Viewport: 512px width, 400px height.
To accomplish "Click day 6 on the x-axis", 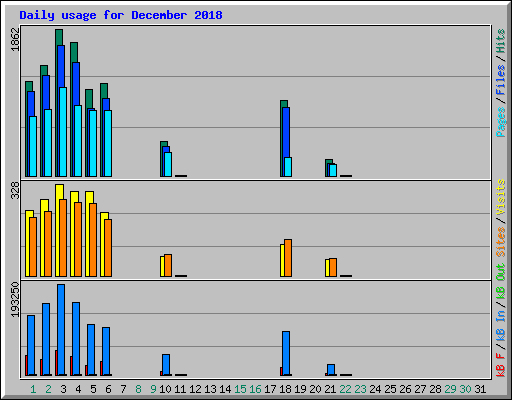I will (108, 389).
